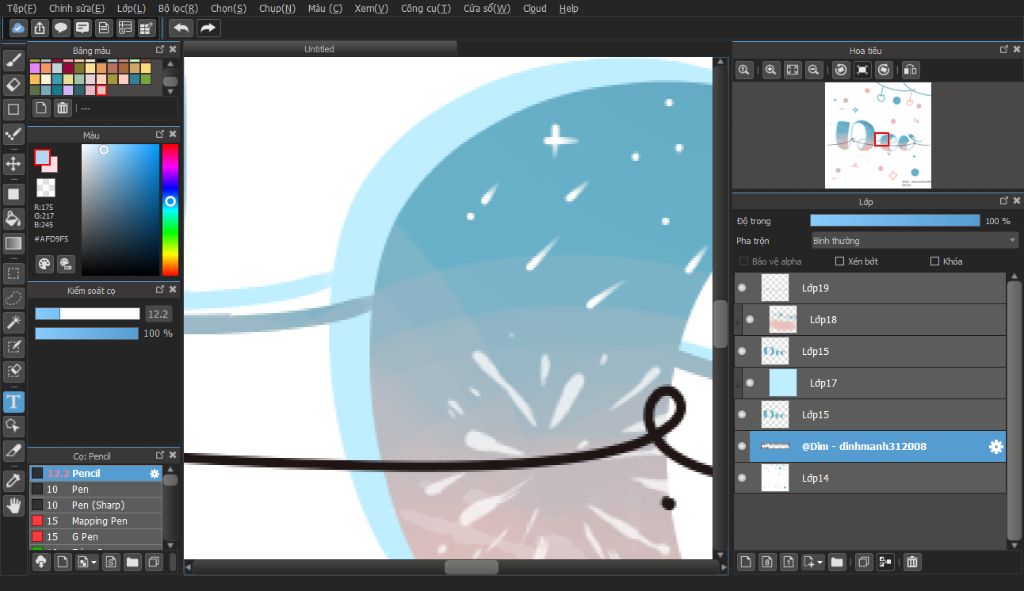Create a new layer folder
The width and height of the screenshot is (1024, 591).
click(x=837, y=562)
